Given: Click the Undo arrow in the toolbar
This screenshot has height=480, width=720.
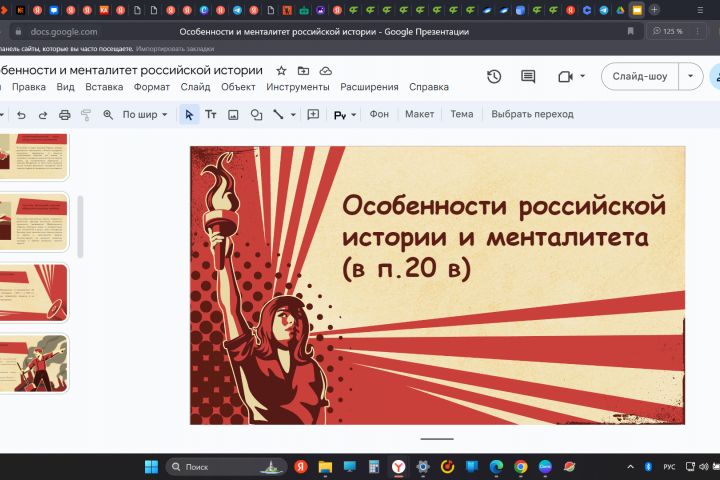Looking at the screenshot, I should pos(21,115).
